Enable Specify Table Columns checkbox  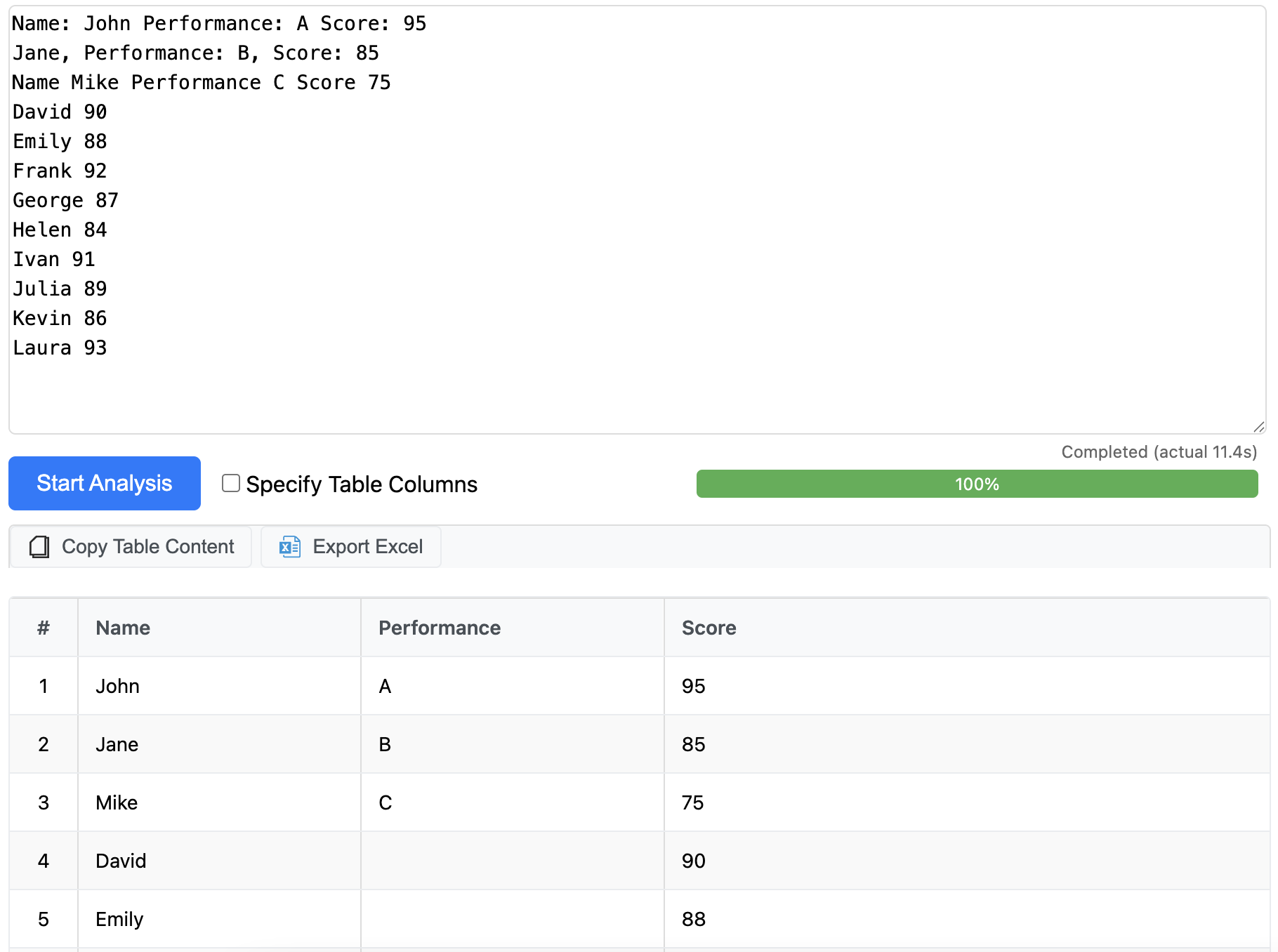(x=231, y=483)
